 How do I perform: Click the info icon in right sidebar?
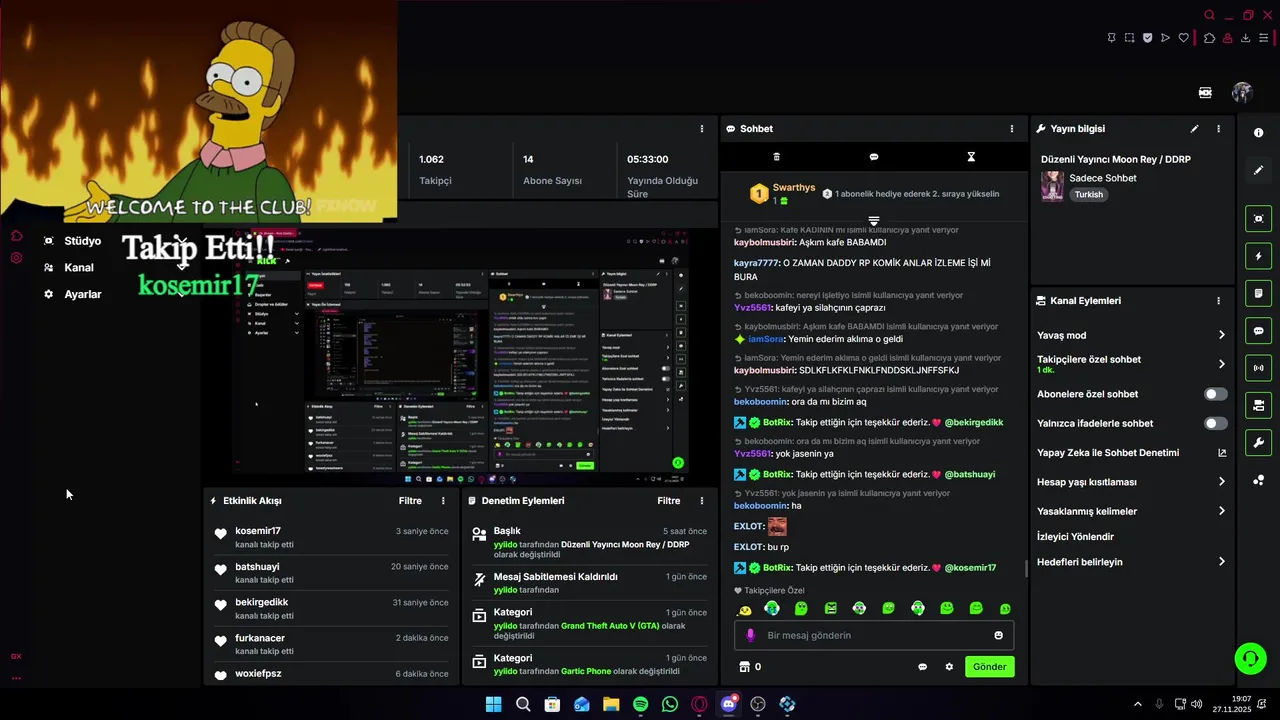coord(1258,133)
